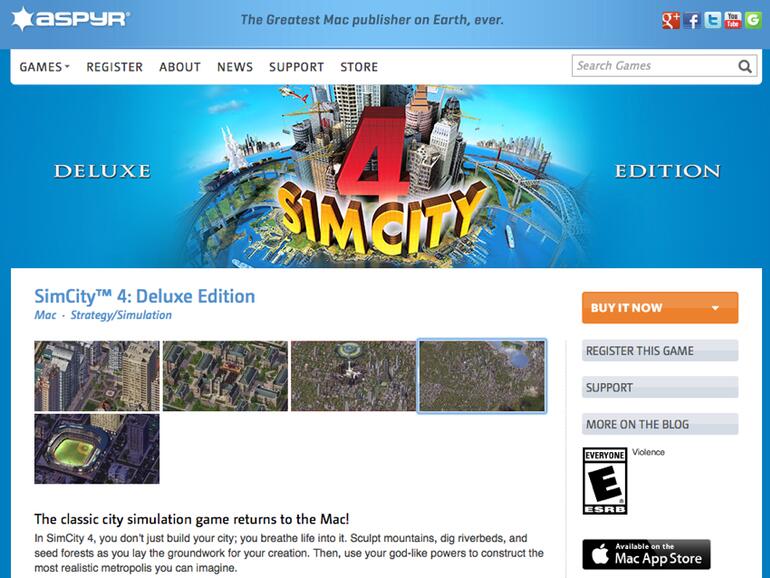Expand the Games dropdown menu
The width and height of the screenshot is (770, 578).
(x=44, y=67)
